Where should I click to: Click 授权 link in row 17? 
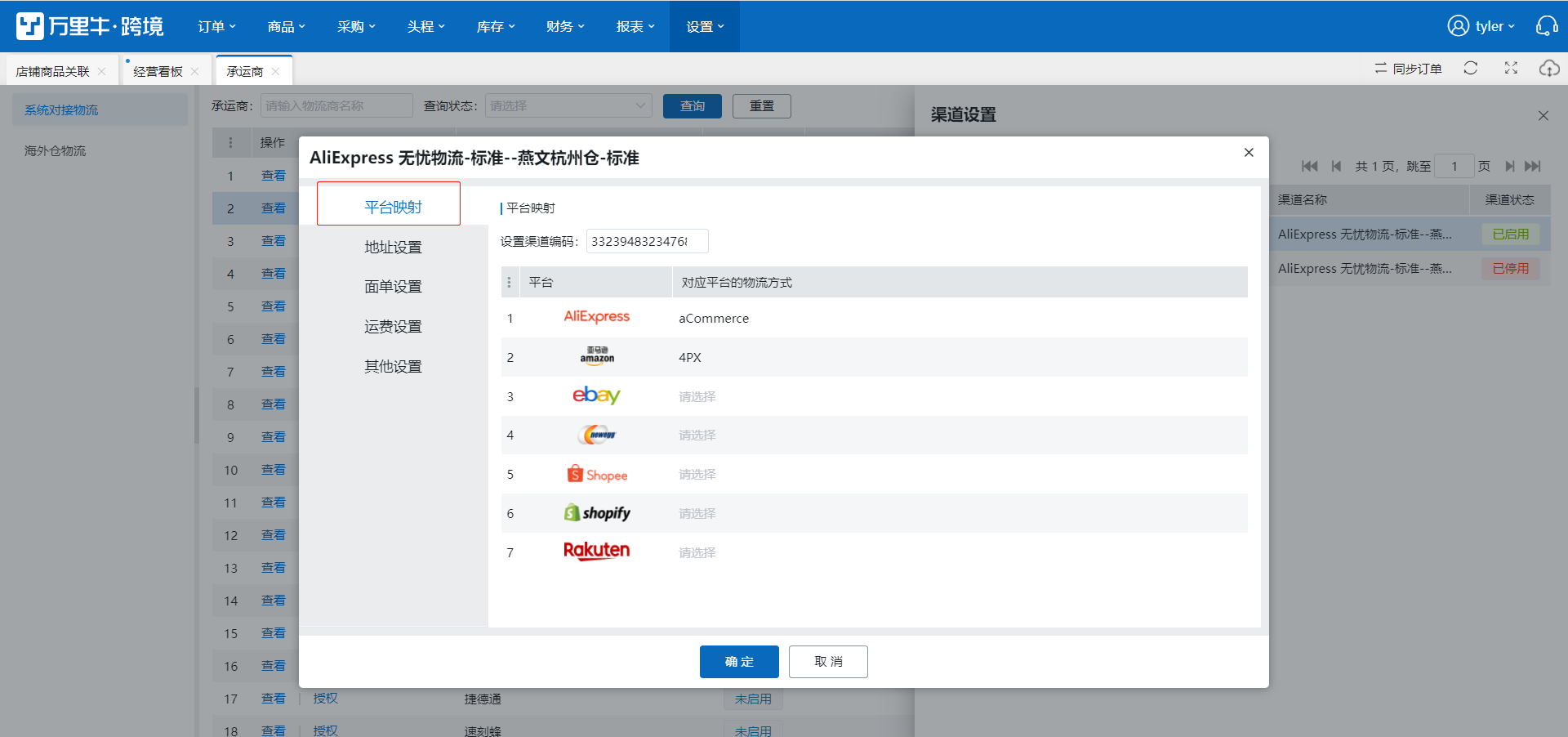[x=325, y=699]
